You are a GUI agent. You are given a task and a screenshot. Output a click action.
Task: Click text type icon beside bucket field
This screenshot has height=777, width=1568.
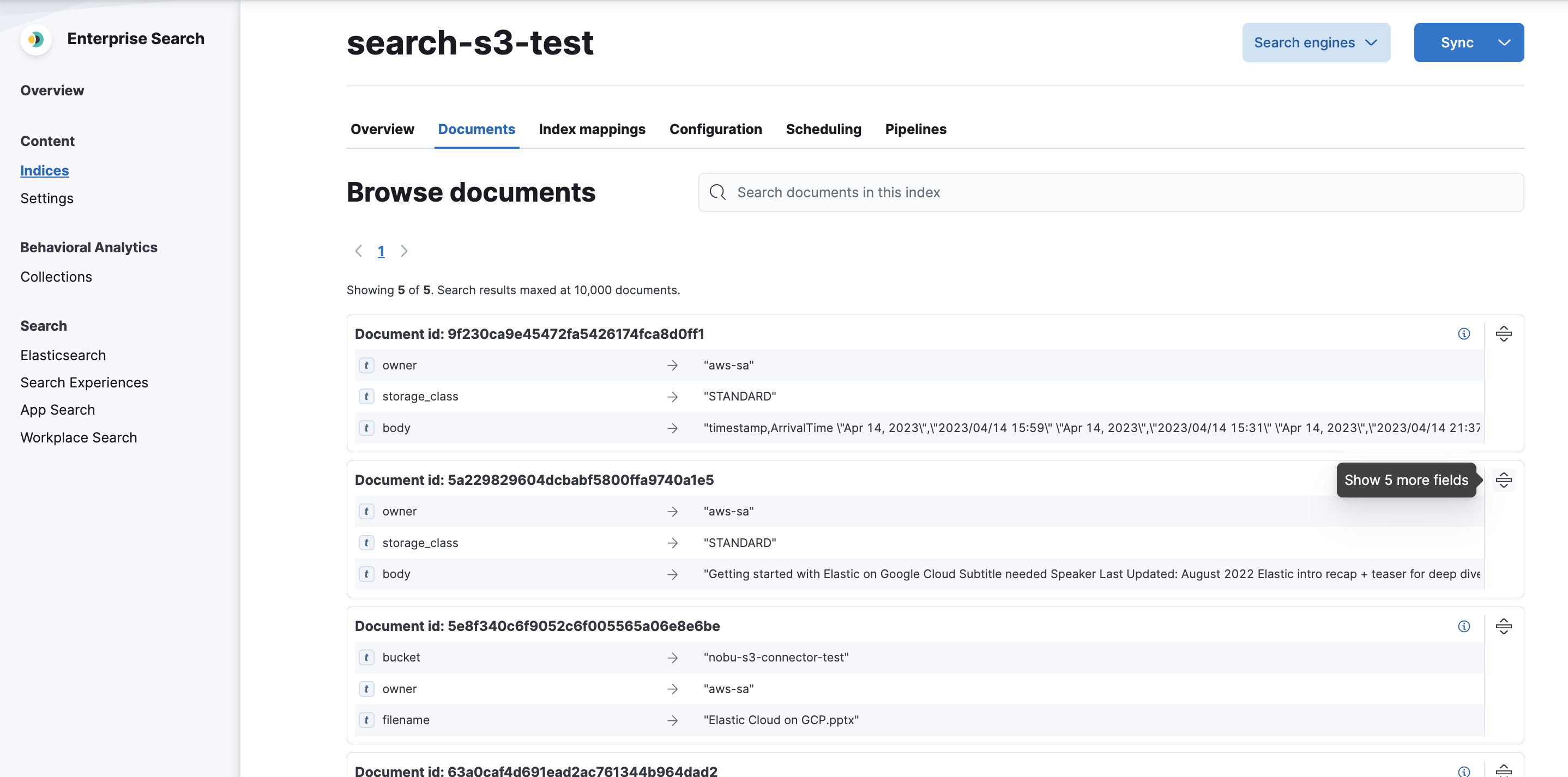[366, 657]
